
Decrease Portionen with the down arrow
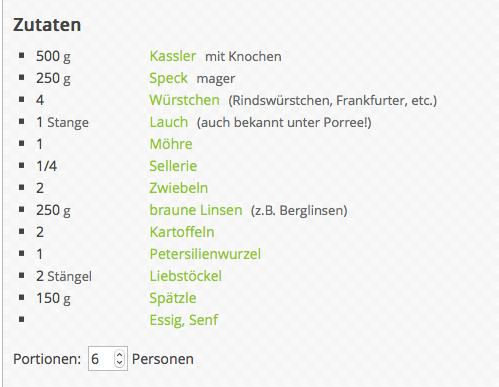(x=119, y=363)
